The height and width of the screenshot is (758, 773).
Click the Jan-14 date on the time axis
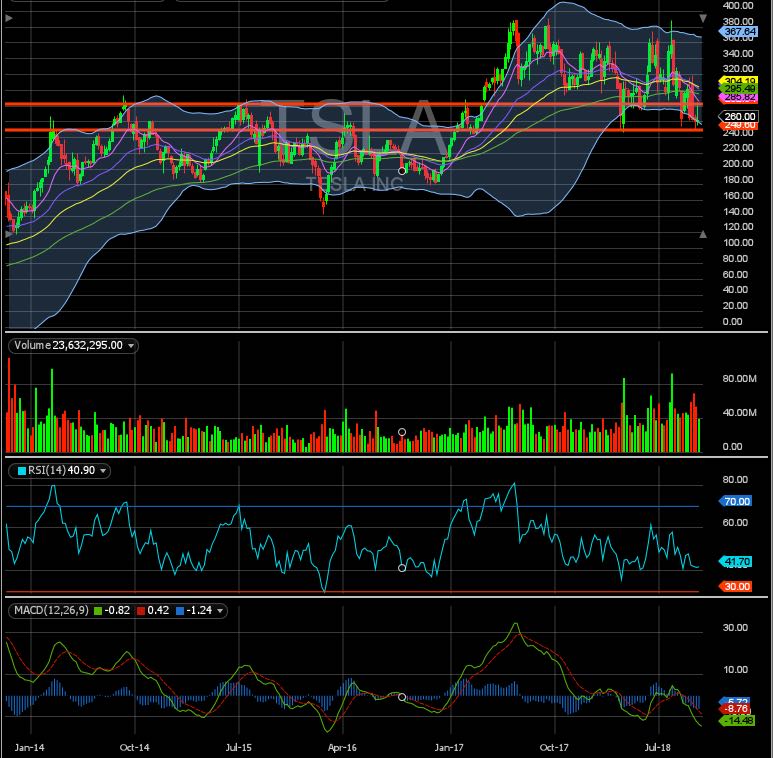click(x=29, y=748)
